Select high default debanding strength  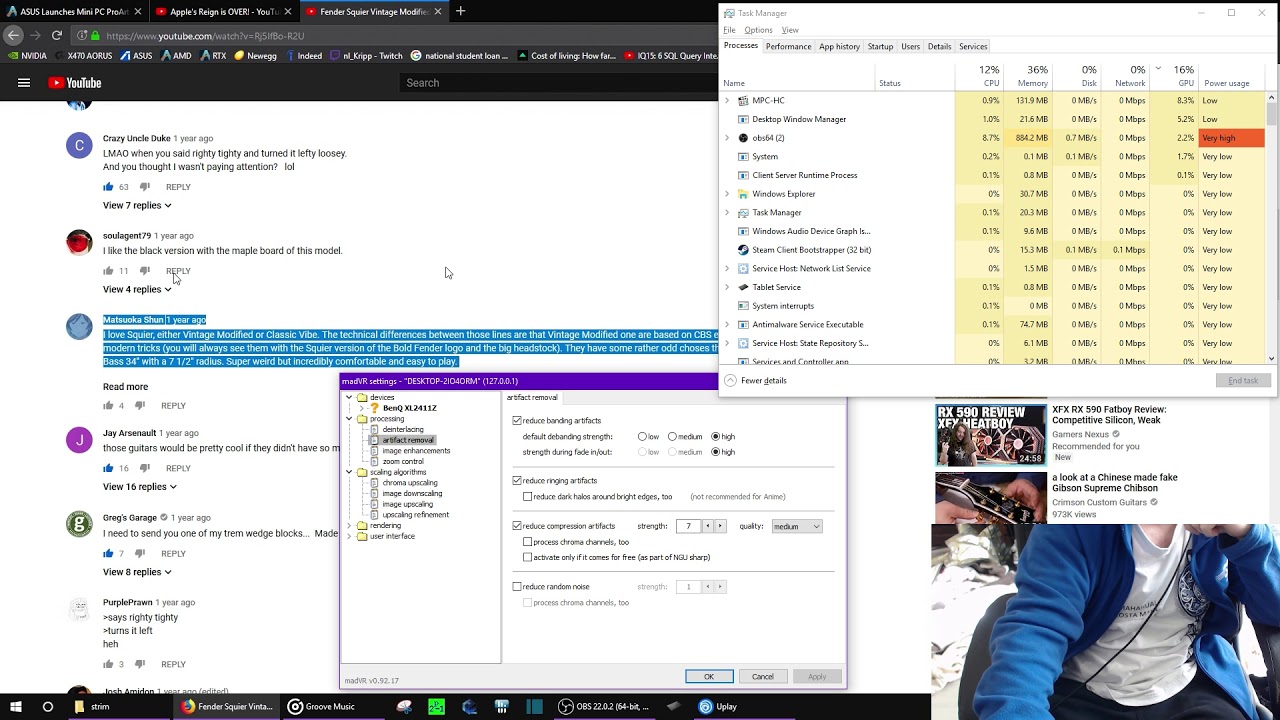pos(716,437)
